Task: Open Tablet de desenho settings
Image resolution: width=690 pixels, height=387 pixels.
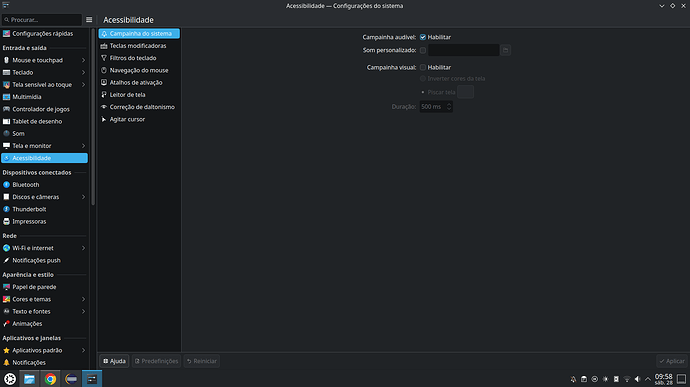Action: click(44, 121)
